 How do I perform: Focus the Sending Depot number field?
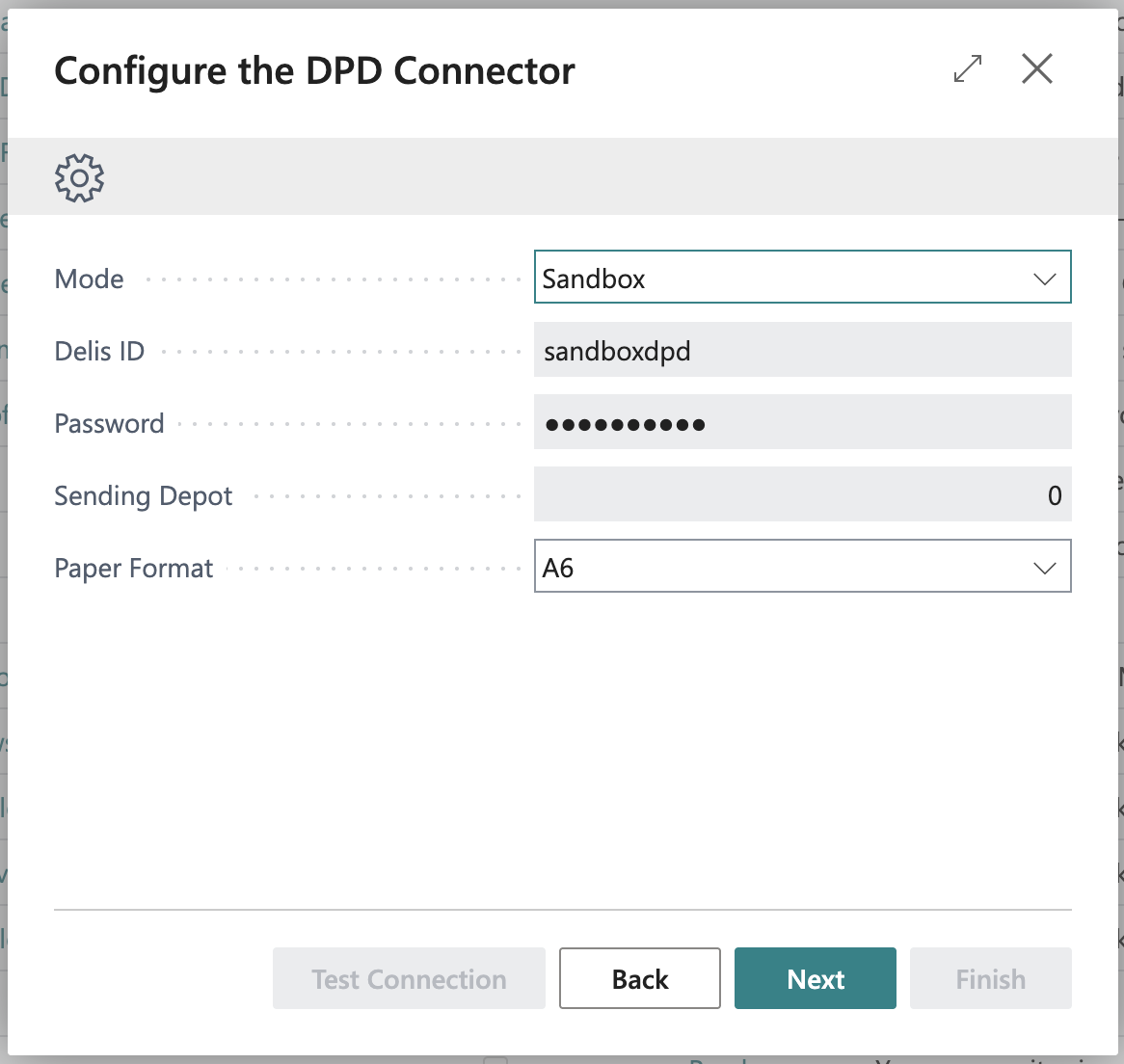(x=802, y=494)
